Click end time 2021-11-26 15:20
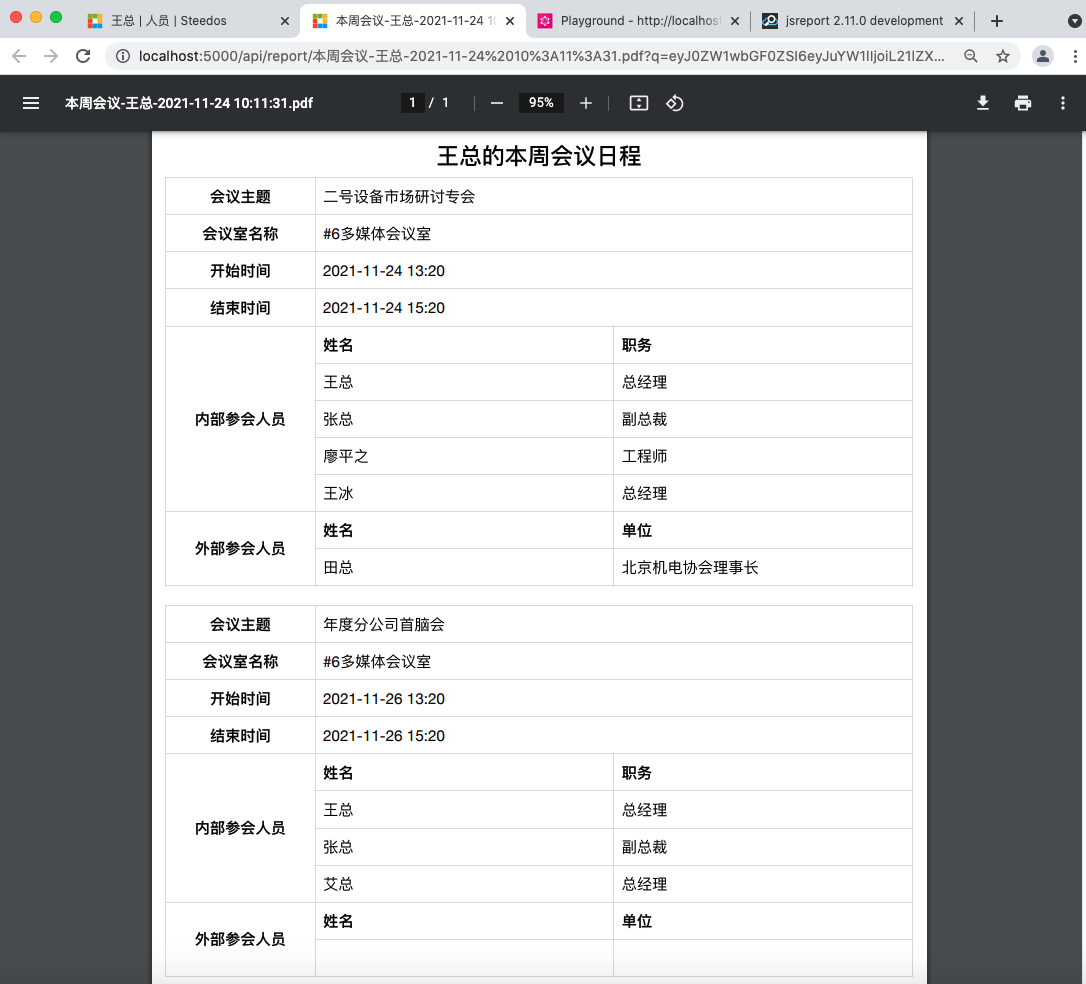 pos(384,736)
